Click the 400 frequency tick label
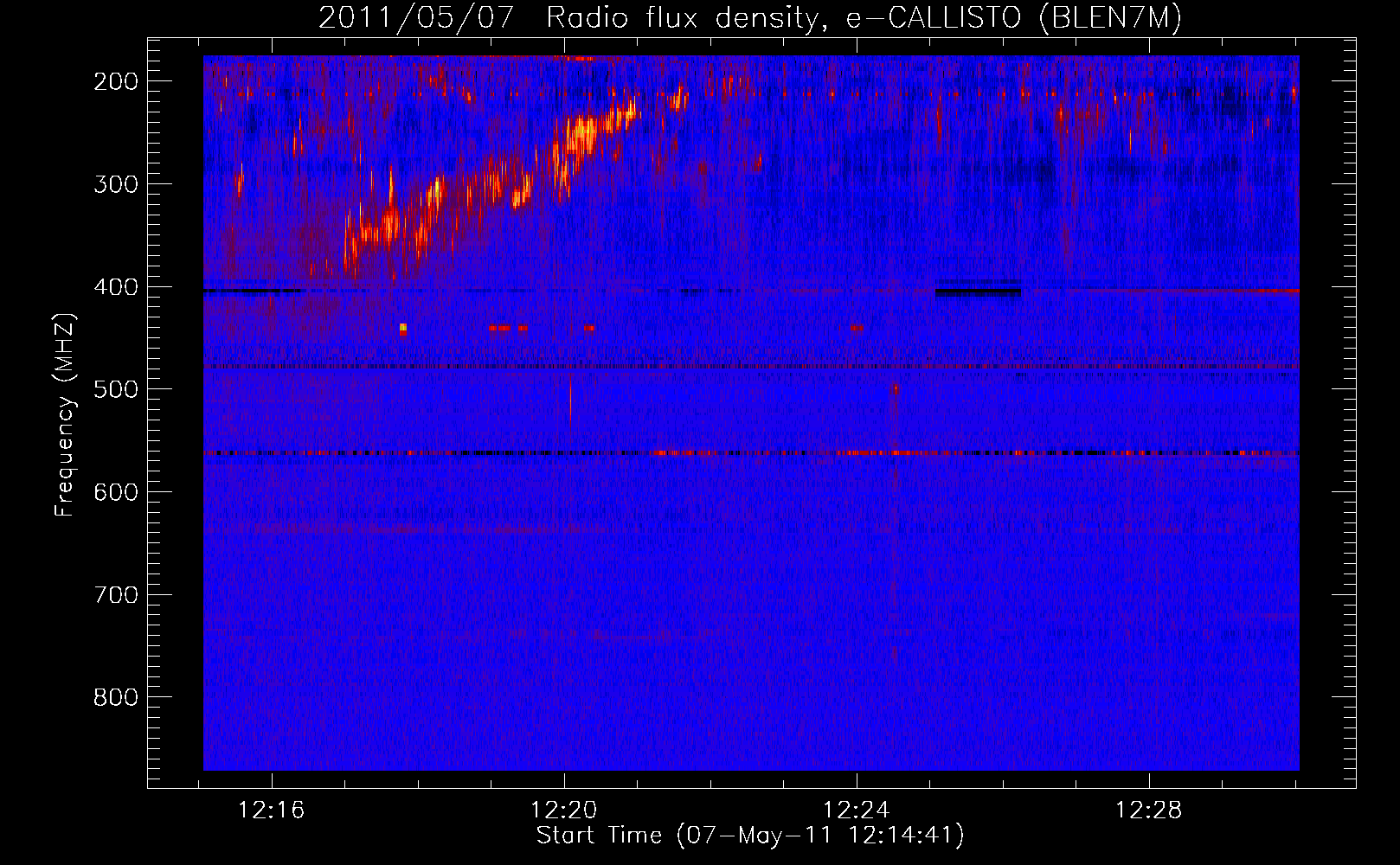 coord(116,287)
